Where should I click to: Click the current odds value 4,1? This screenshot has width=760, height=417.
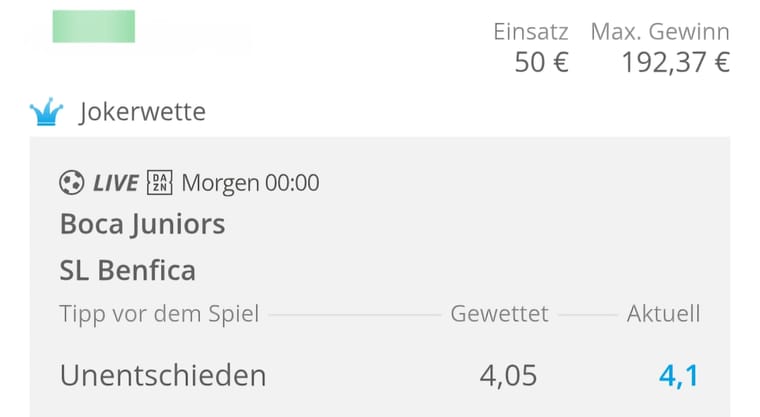point(679,376)
